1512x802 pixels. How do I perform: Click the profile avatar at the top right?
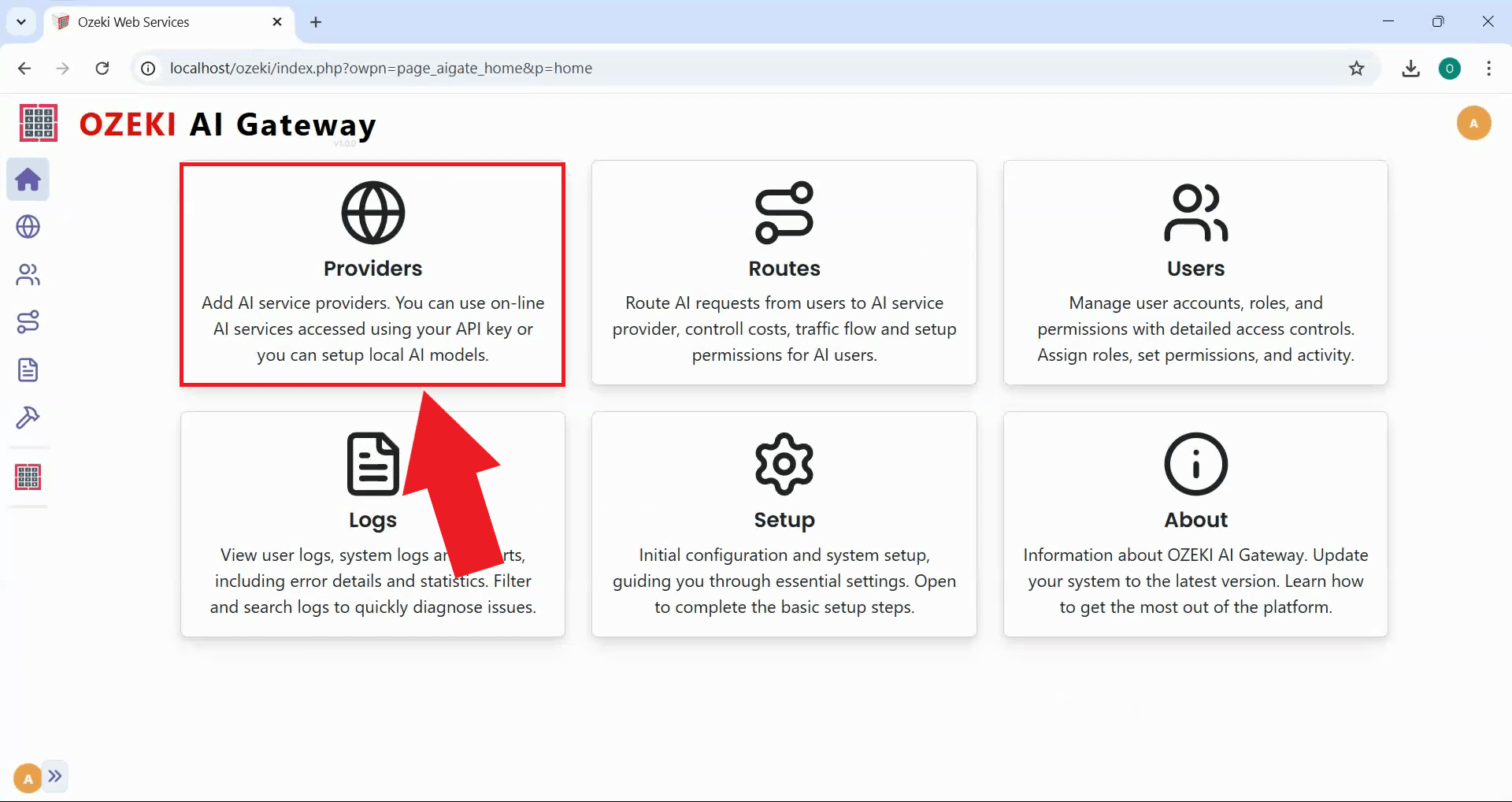click(1473, 123)
